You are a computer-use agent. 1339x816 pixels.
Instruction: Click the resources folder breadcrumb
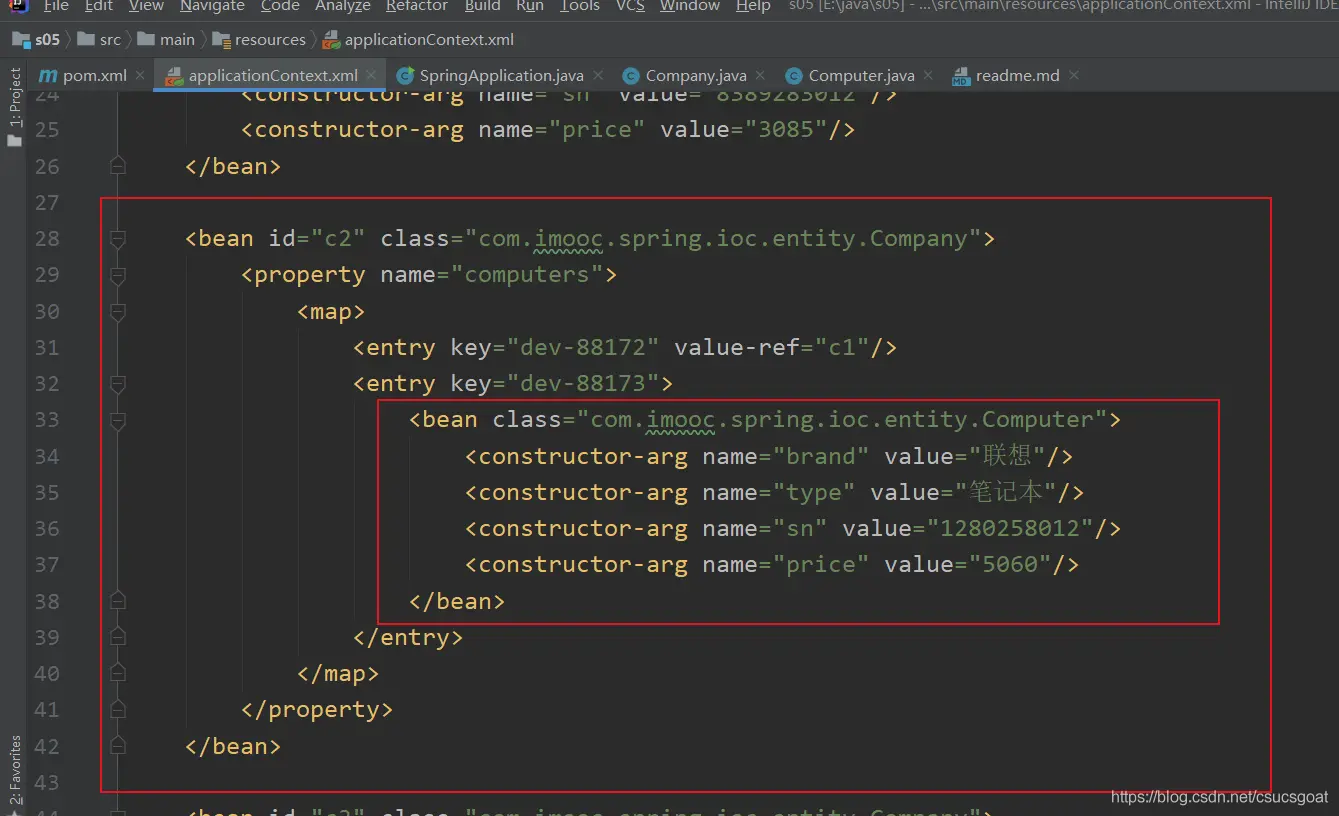270,40
